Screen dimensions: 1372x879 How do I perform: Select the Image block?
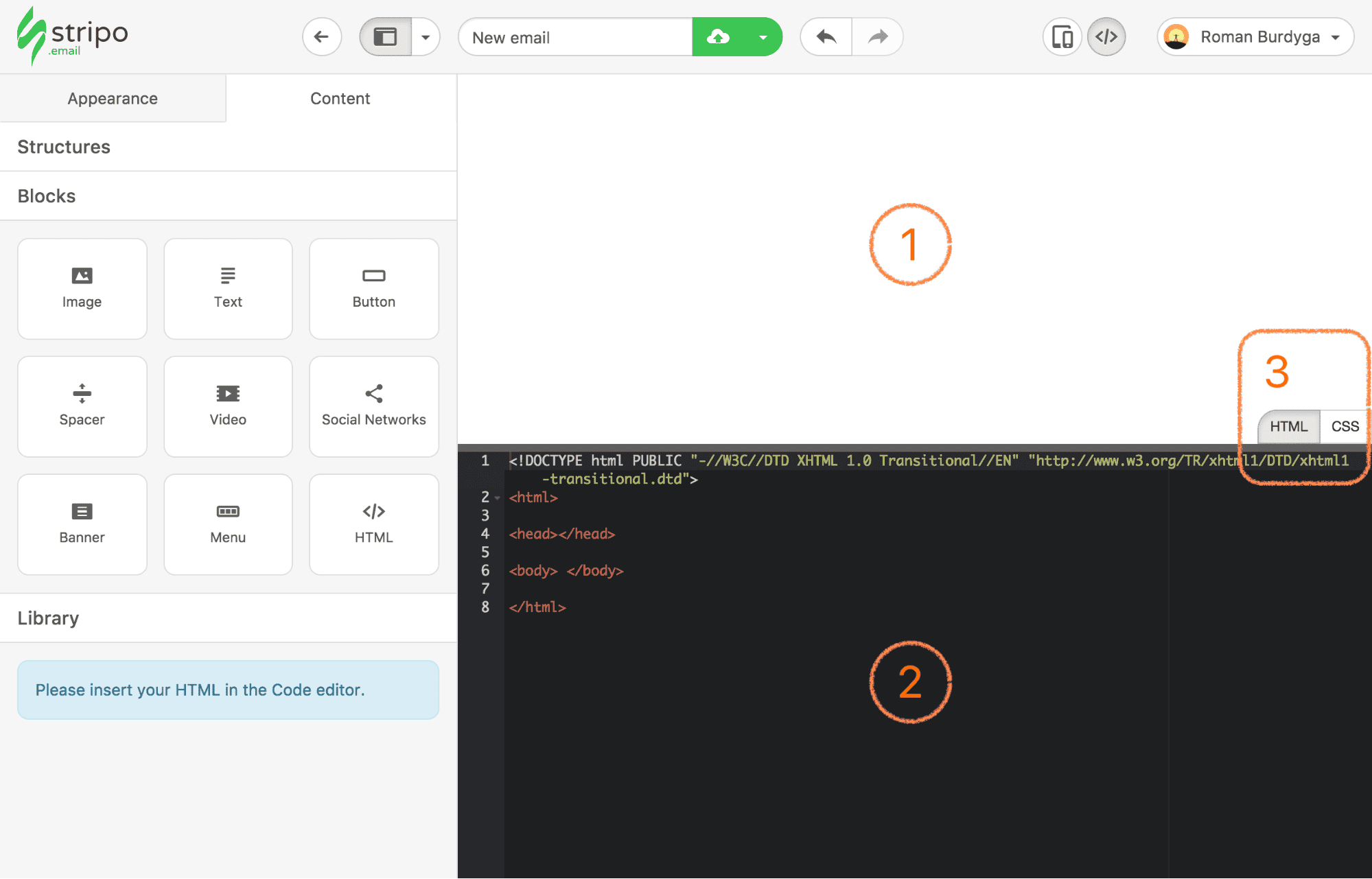pyautogui.click(x=82, y=288)
